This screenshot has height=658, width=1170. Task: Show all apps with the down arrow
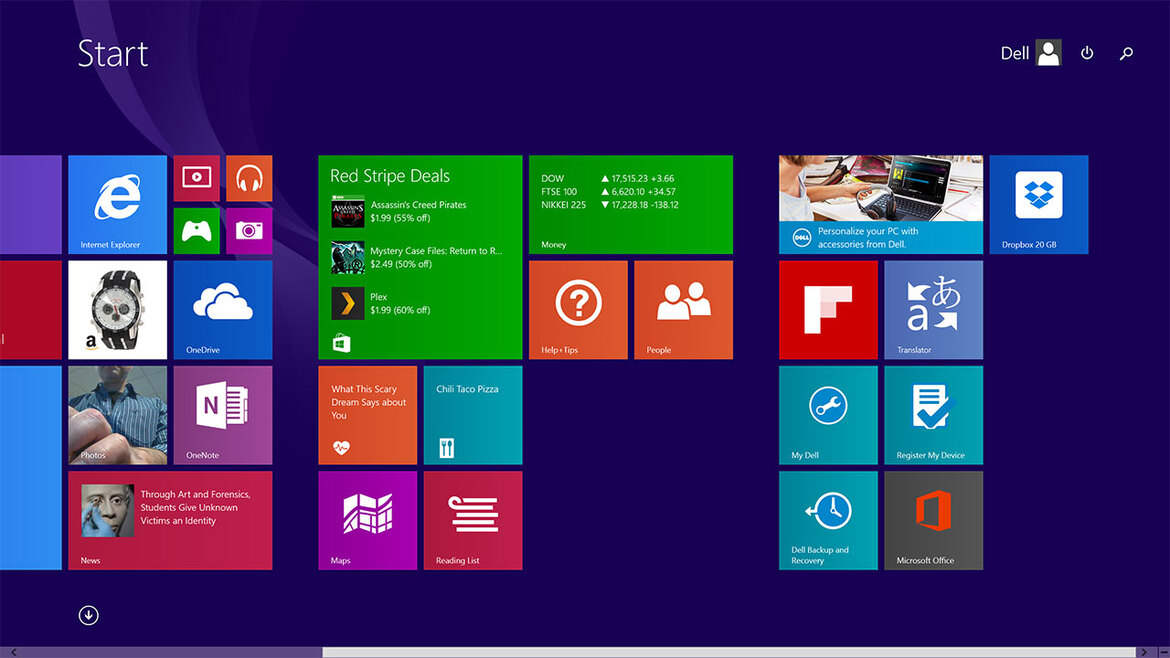point(88,615)
